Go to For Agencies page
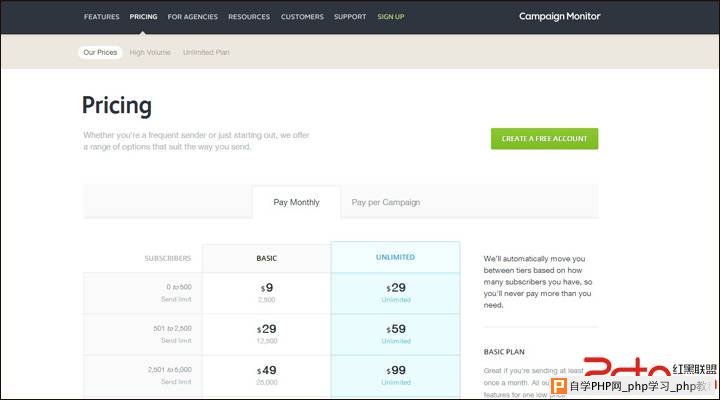The image size is (720, 400). pyautogui.click(x=192, y=17)
